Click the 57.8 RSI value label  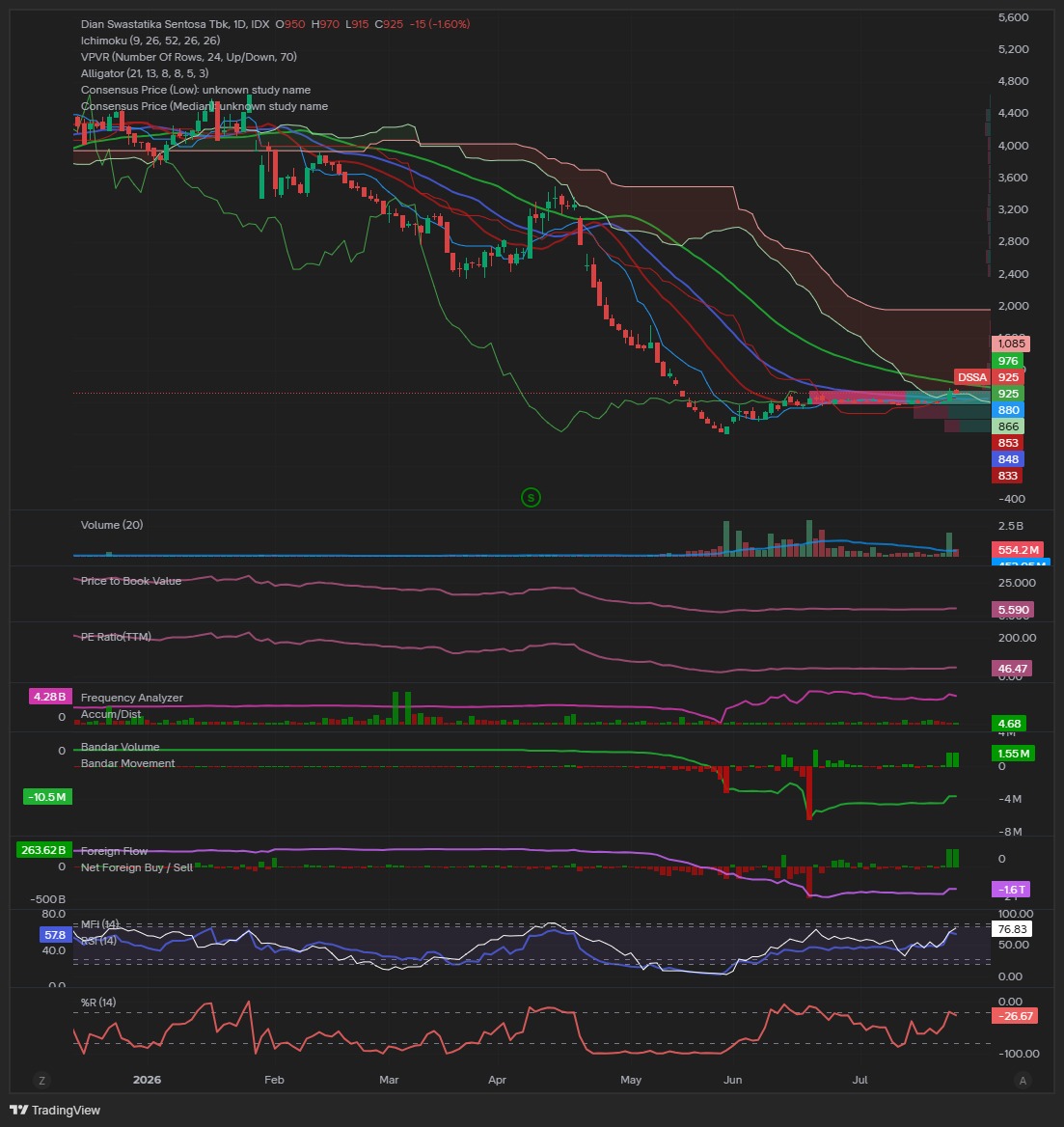coord(55,935)
